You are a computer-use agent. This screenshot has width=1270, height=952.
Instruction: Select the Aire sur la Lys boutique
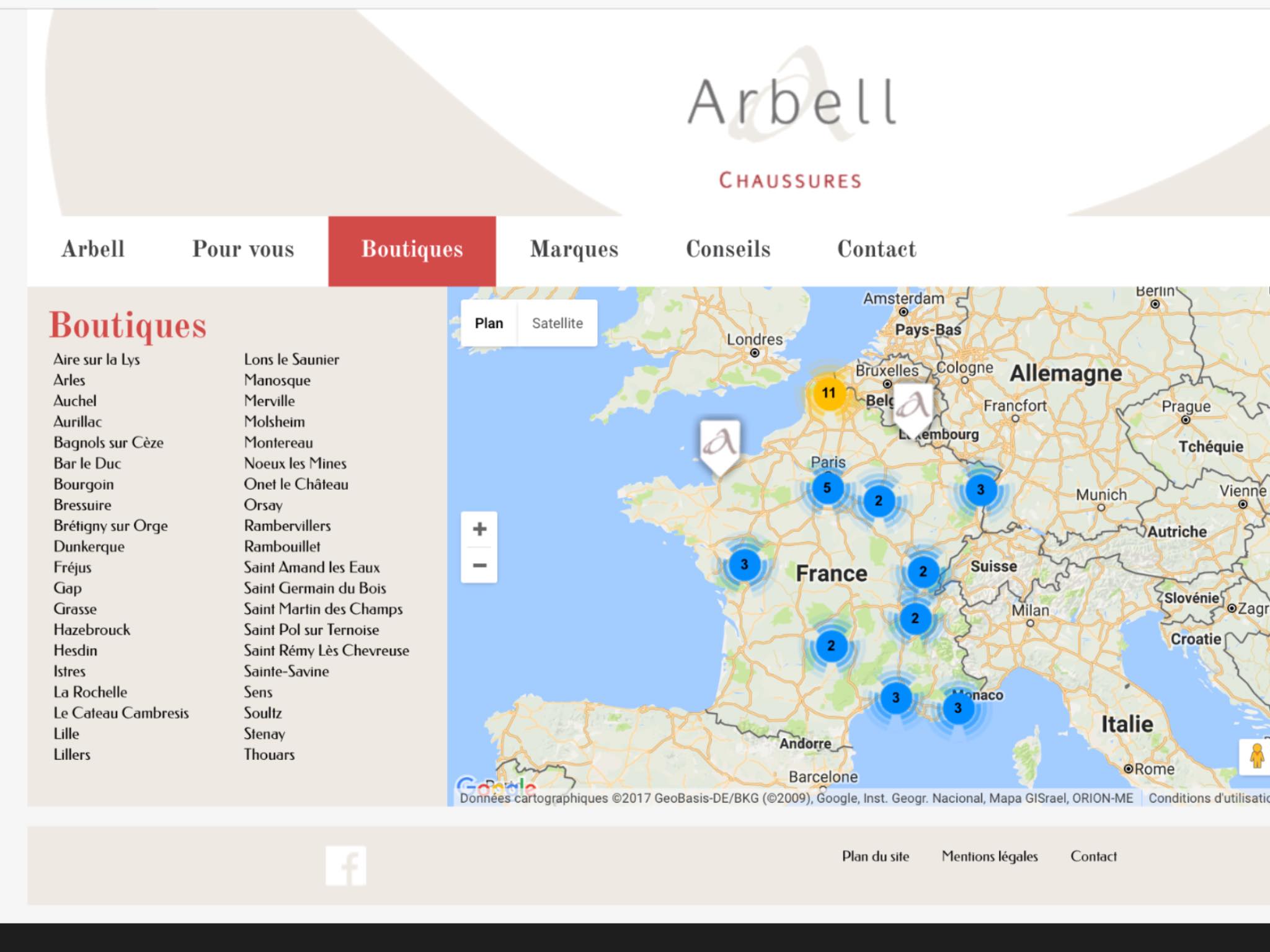pos(97,359)
